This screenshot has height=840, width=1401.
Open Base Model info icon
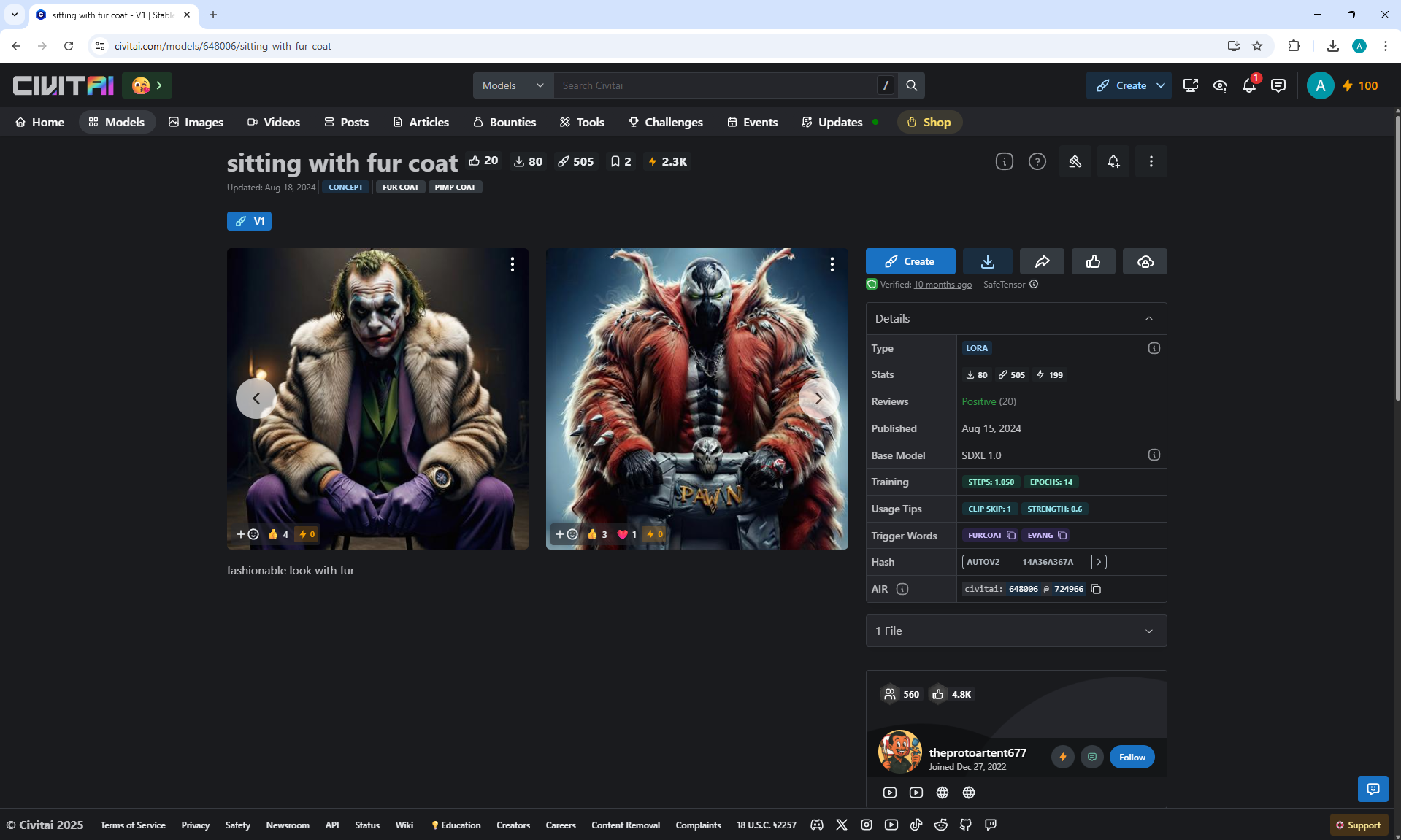coord(1154,455)
